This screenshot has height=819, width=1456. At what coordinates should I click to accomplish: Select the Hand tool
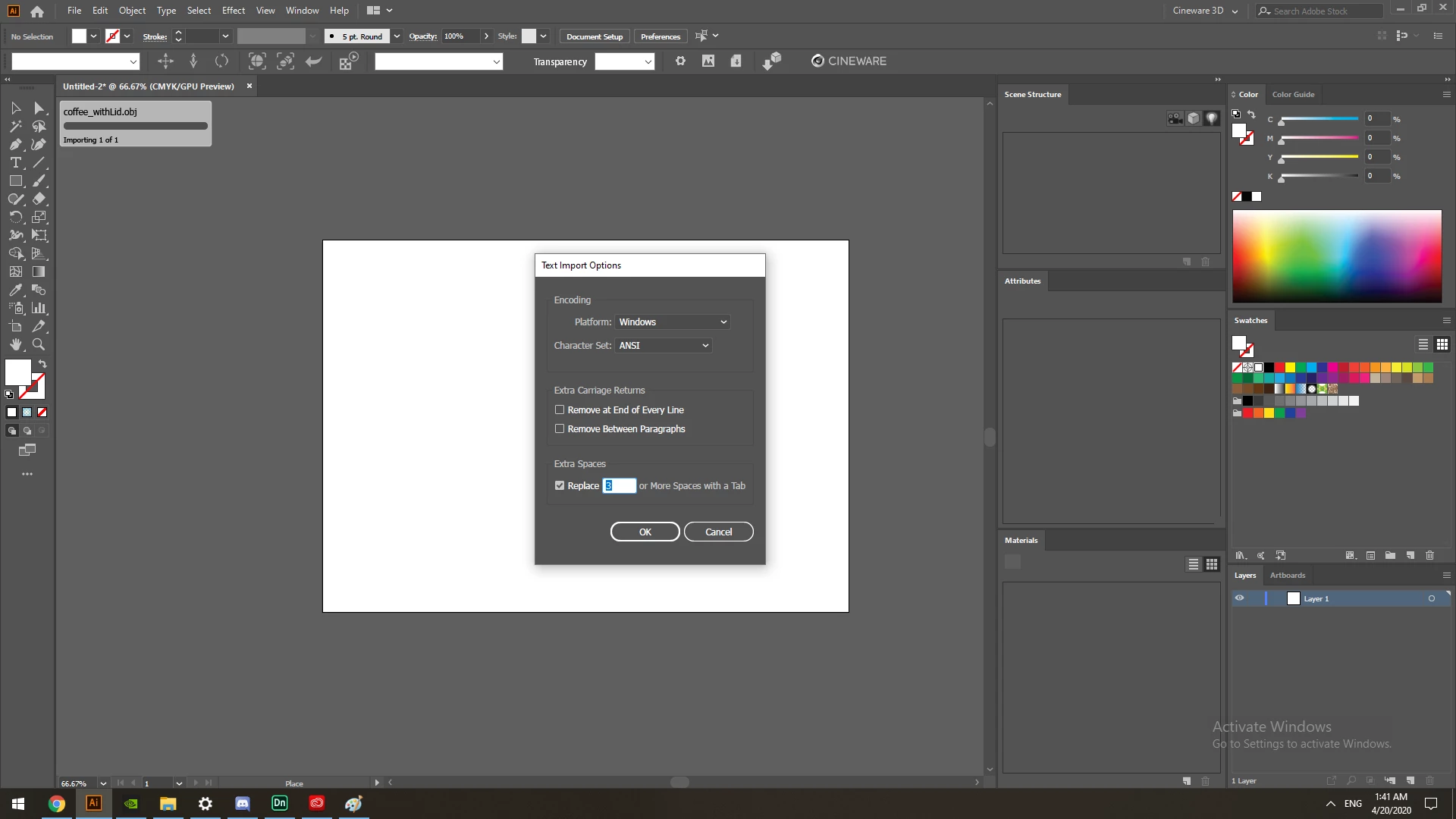point(15,344)
